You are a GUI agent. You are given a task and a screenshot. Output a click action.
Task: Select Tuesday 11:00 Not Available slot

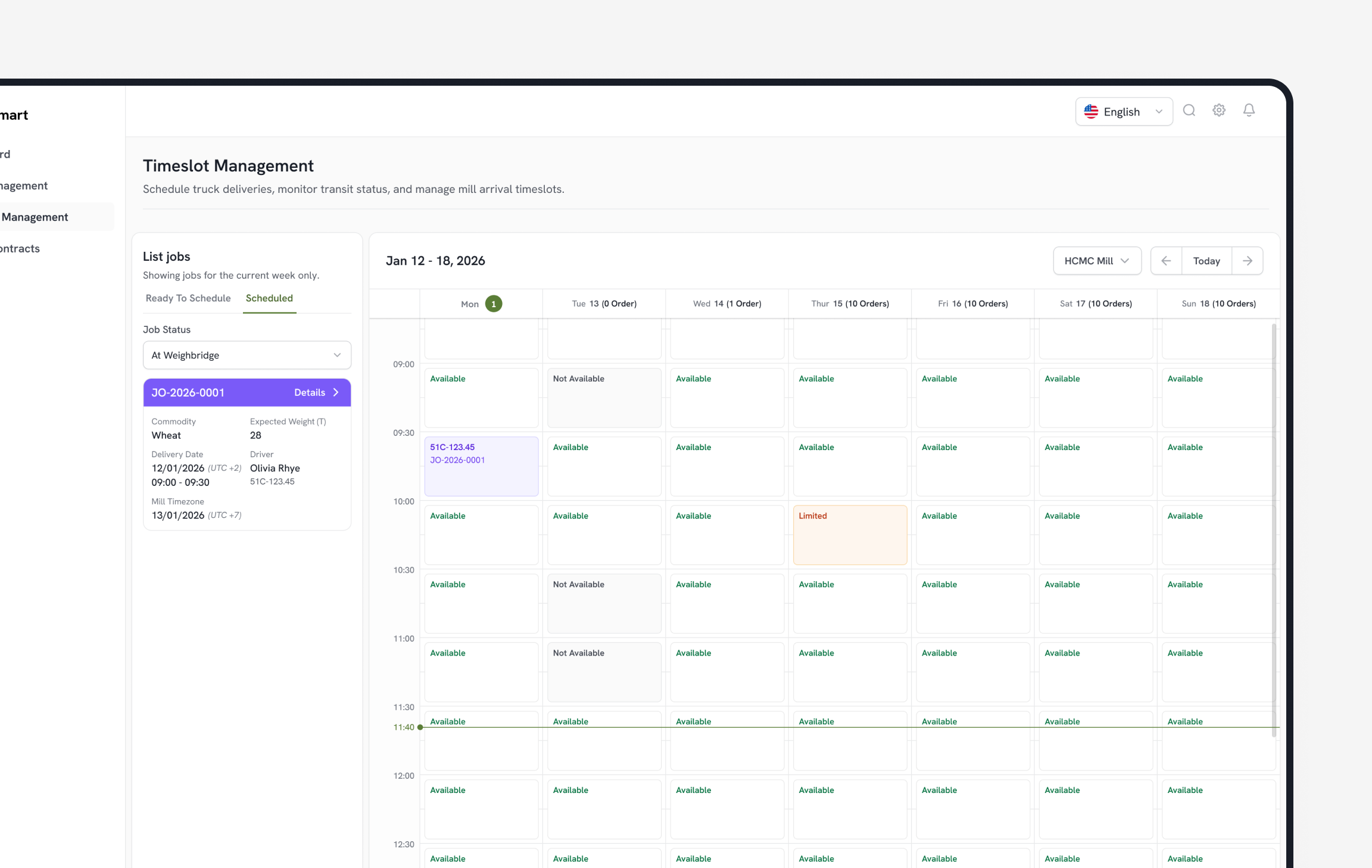(604, 672)
